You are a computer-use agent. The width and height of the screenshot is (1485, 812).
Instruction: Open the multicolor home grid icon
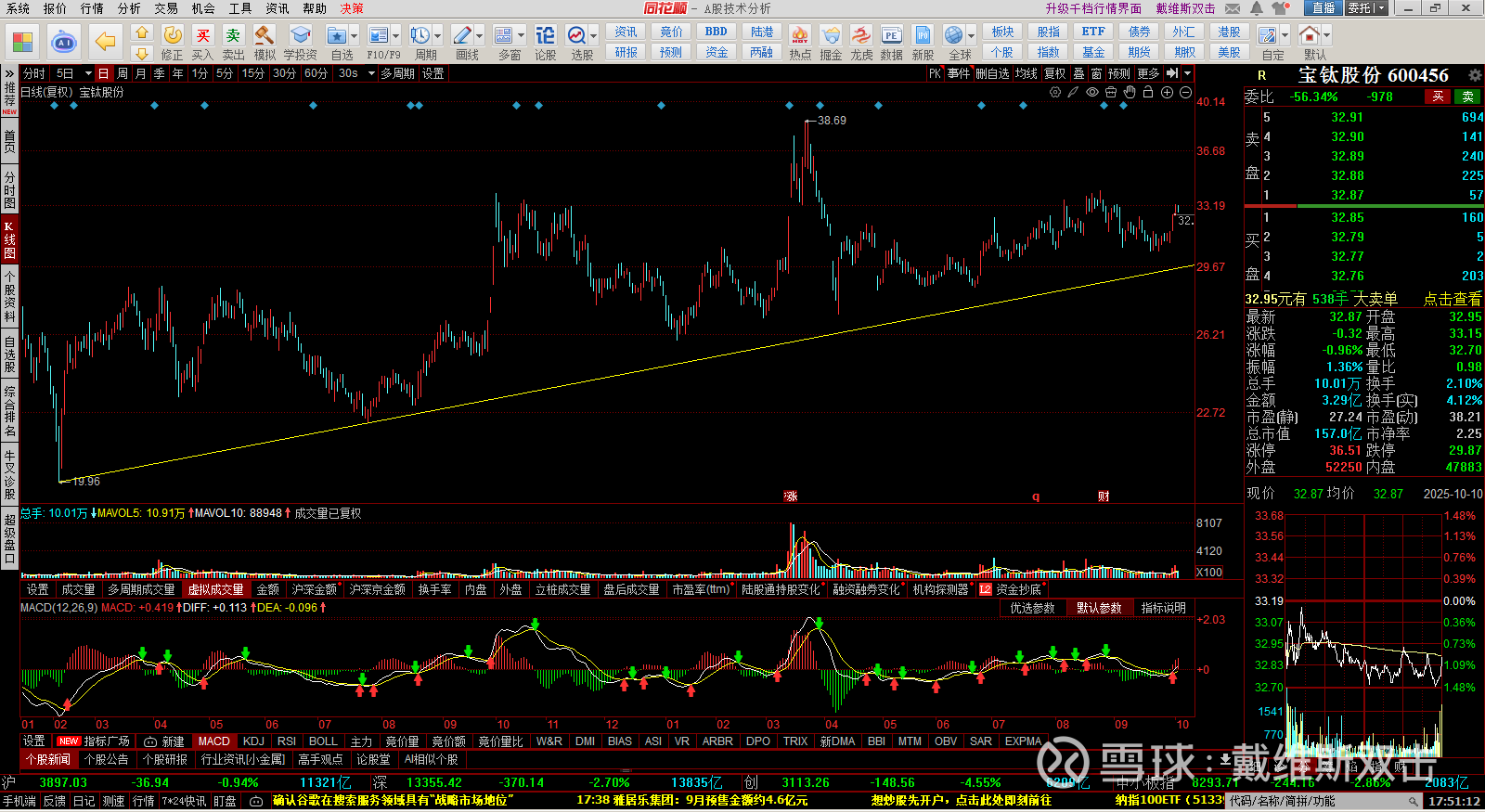point(22,43)
